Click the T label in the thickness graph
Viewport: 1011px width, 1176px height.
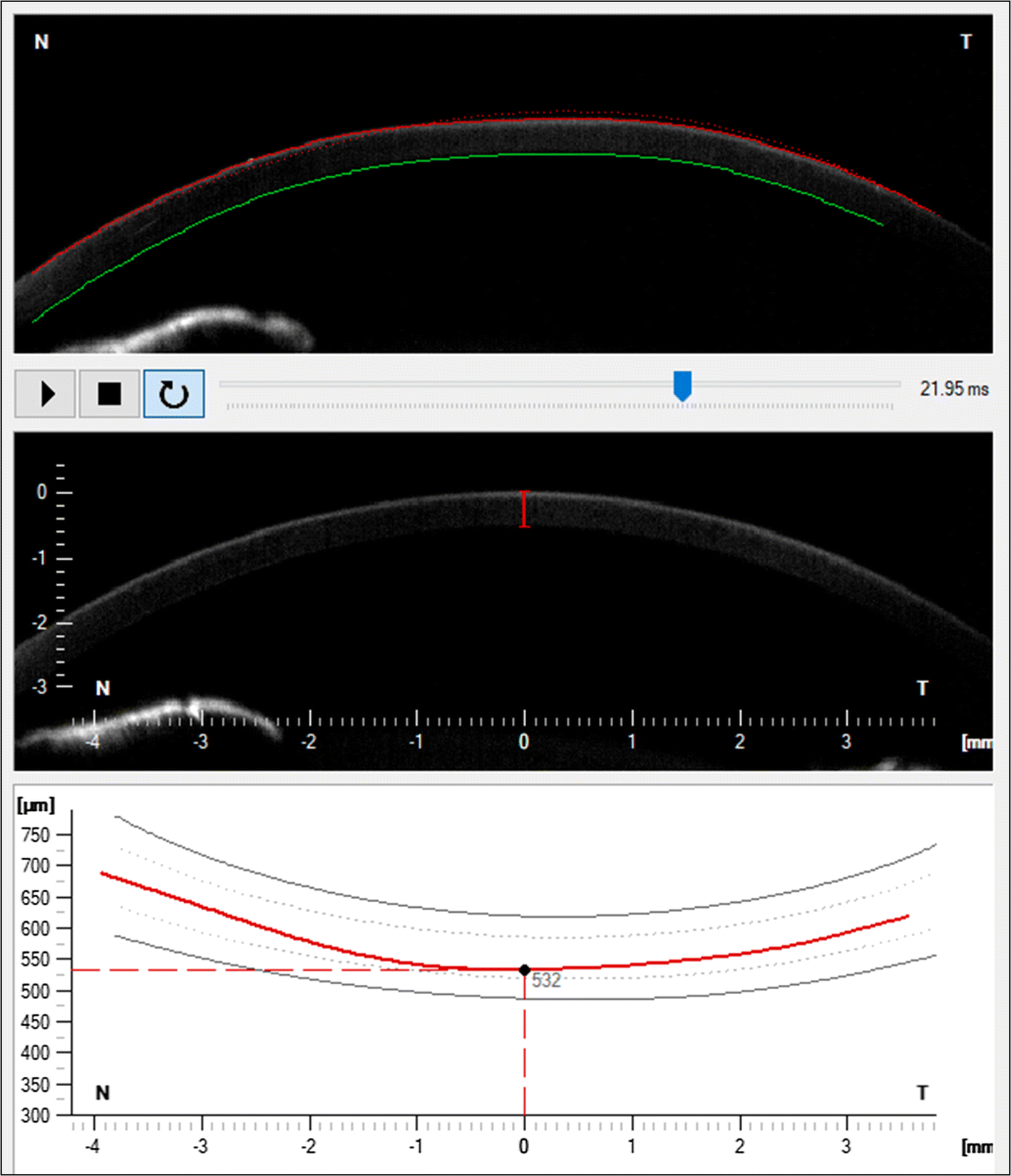923,1093
